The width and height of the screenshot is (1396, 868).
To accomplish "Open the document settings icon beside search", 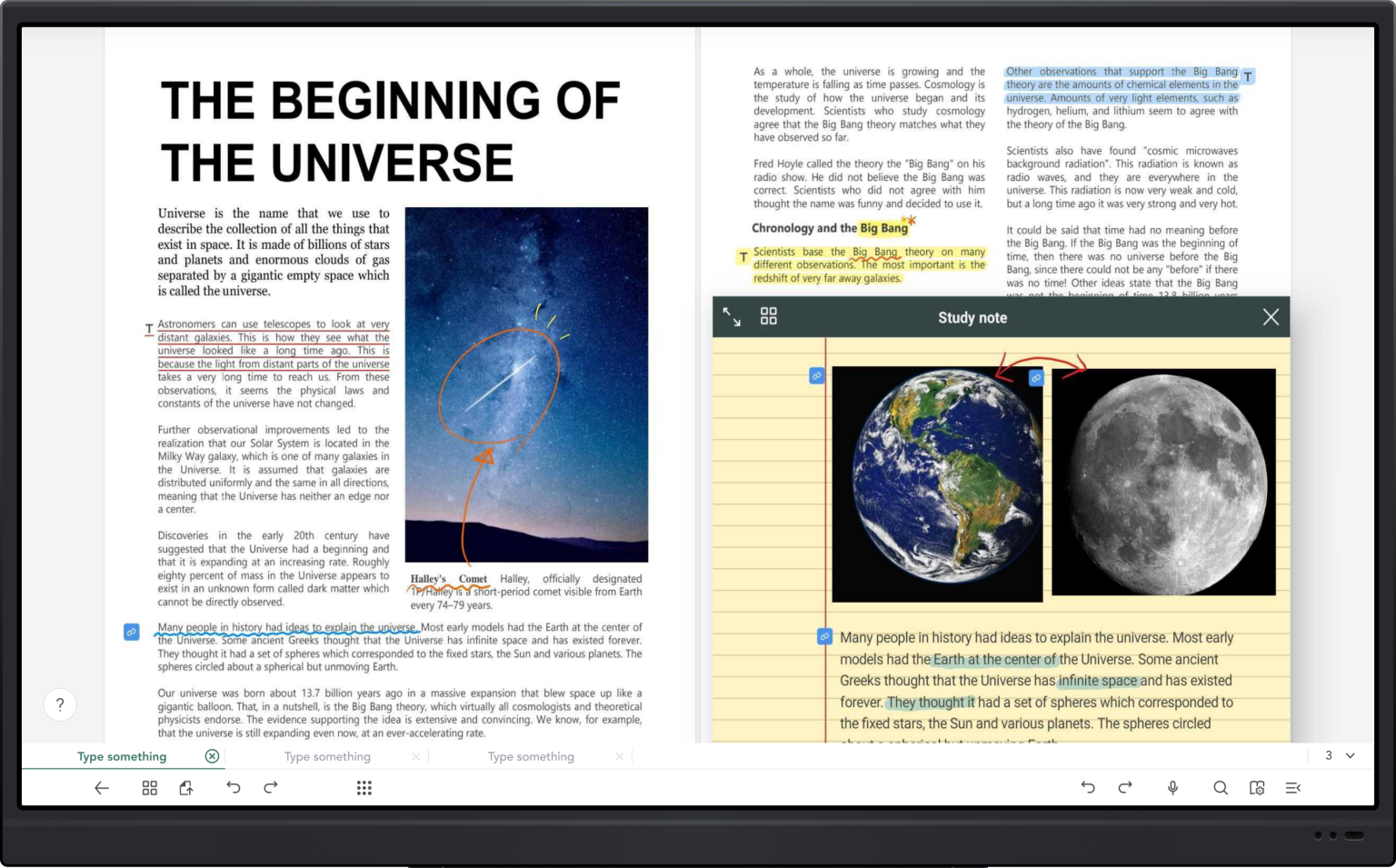I will pos(1257,788).
